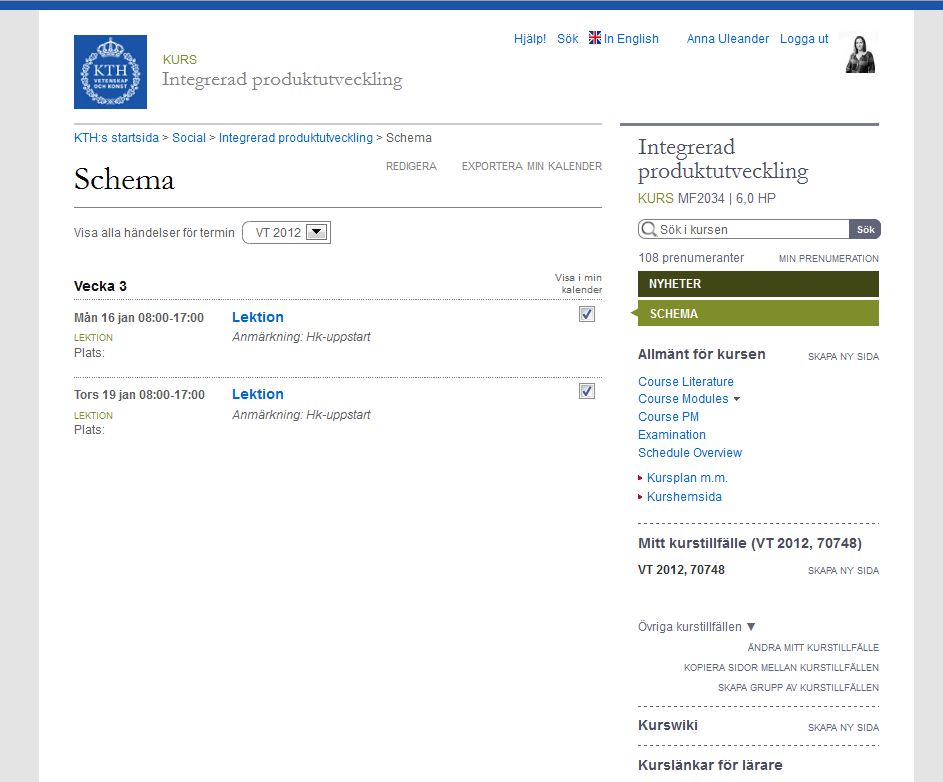
Task: Open Monday's Lektion event link
Action: coord(258,317)
